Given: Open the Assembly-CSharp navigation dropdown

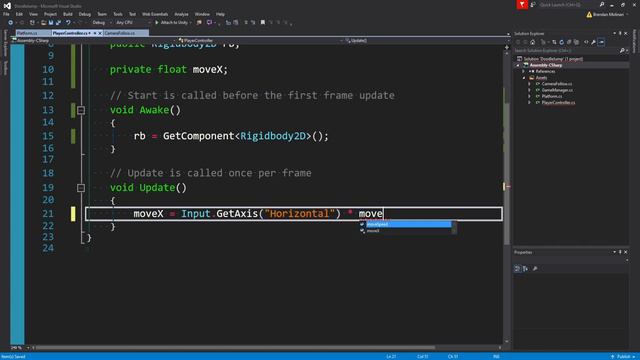Looking at the screenshot, I should tap(95, 41).
